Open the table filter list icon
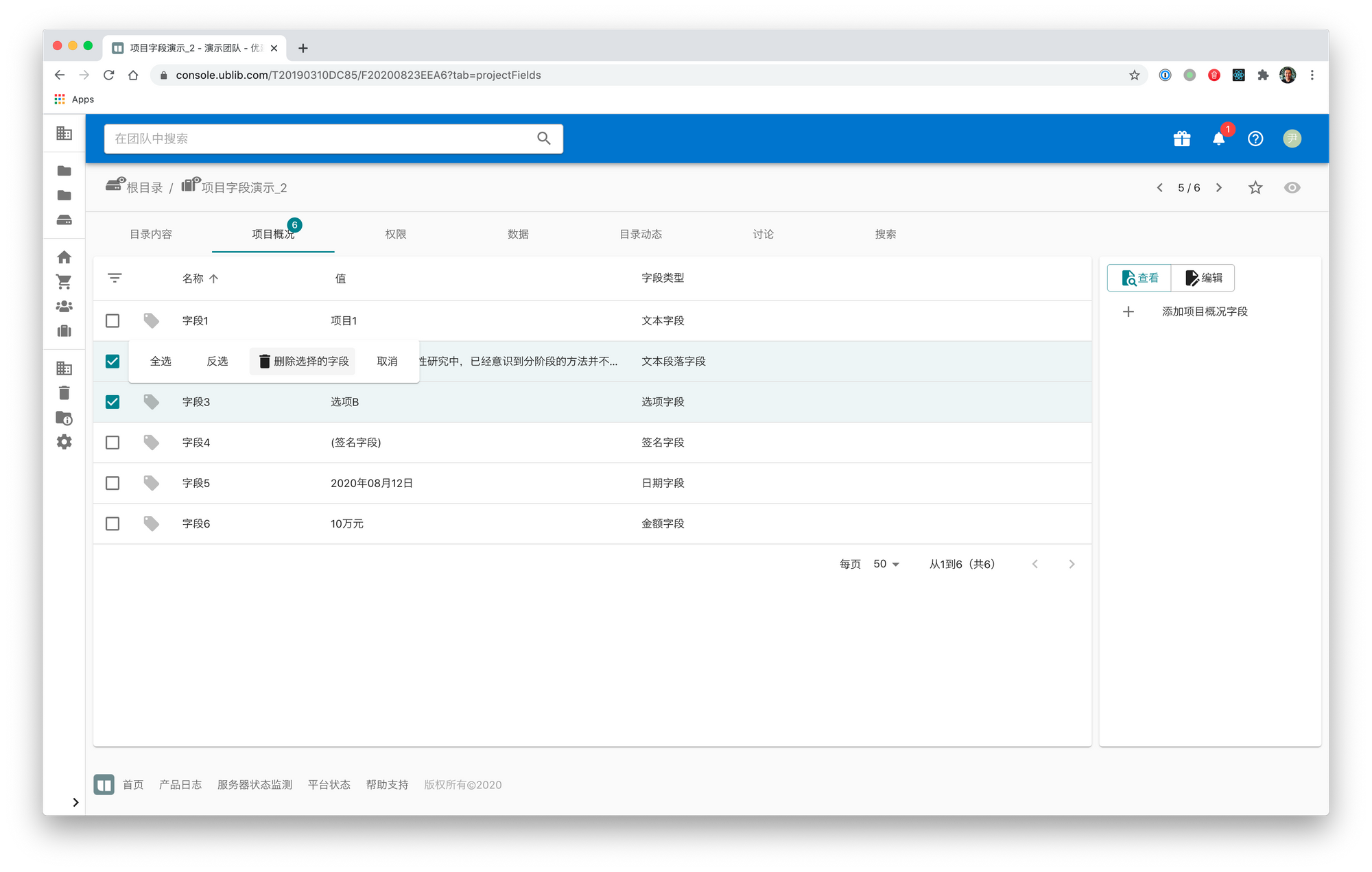This screenshot has height=872, width=1372. [115, 278]
